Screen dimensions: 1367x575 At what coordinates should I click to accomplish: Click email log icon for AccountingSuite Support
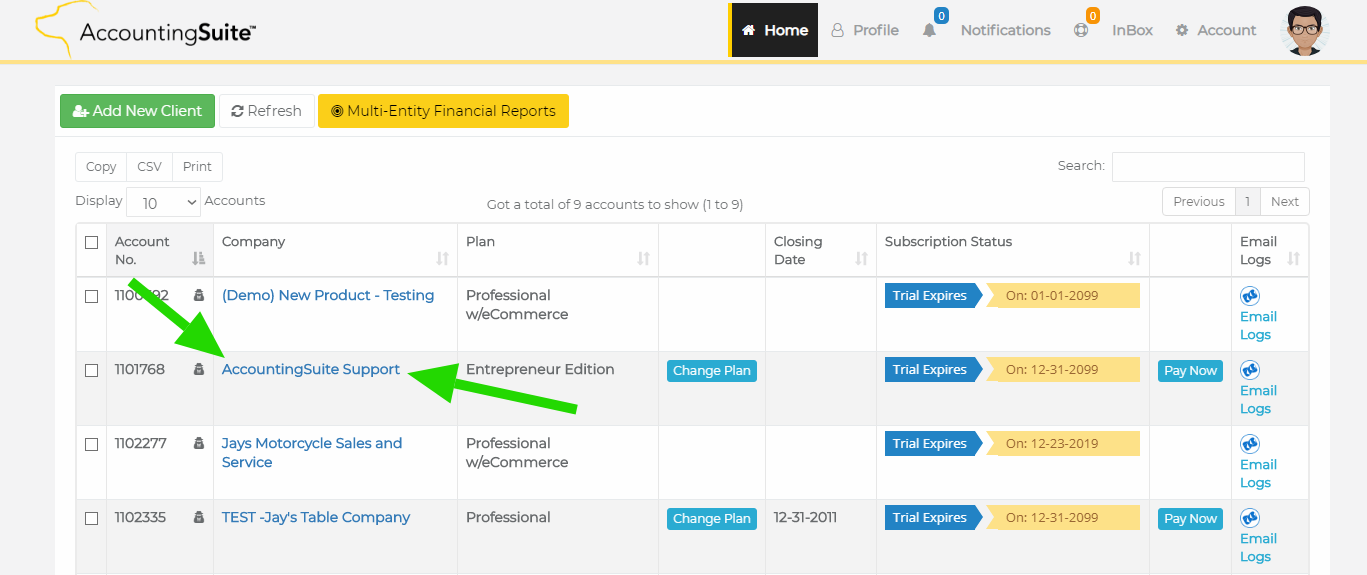(1250, 370)
